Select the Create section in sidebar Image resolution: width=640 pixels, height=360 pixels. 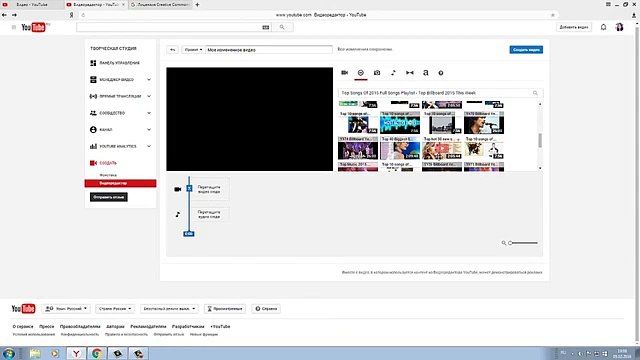(x=104, y=163)
